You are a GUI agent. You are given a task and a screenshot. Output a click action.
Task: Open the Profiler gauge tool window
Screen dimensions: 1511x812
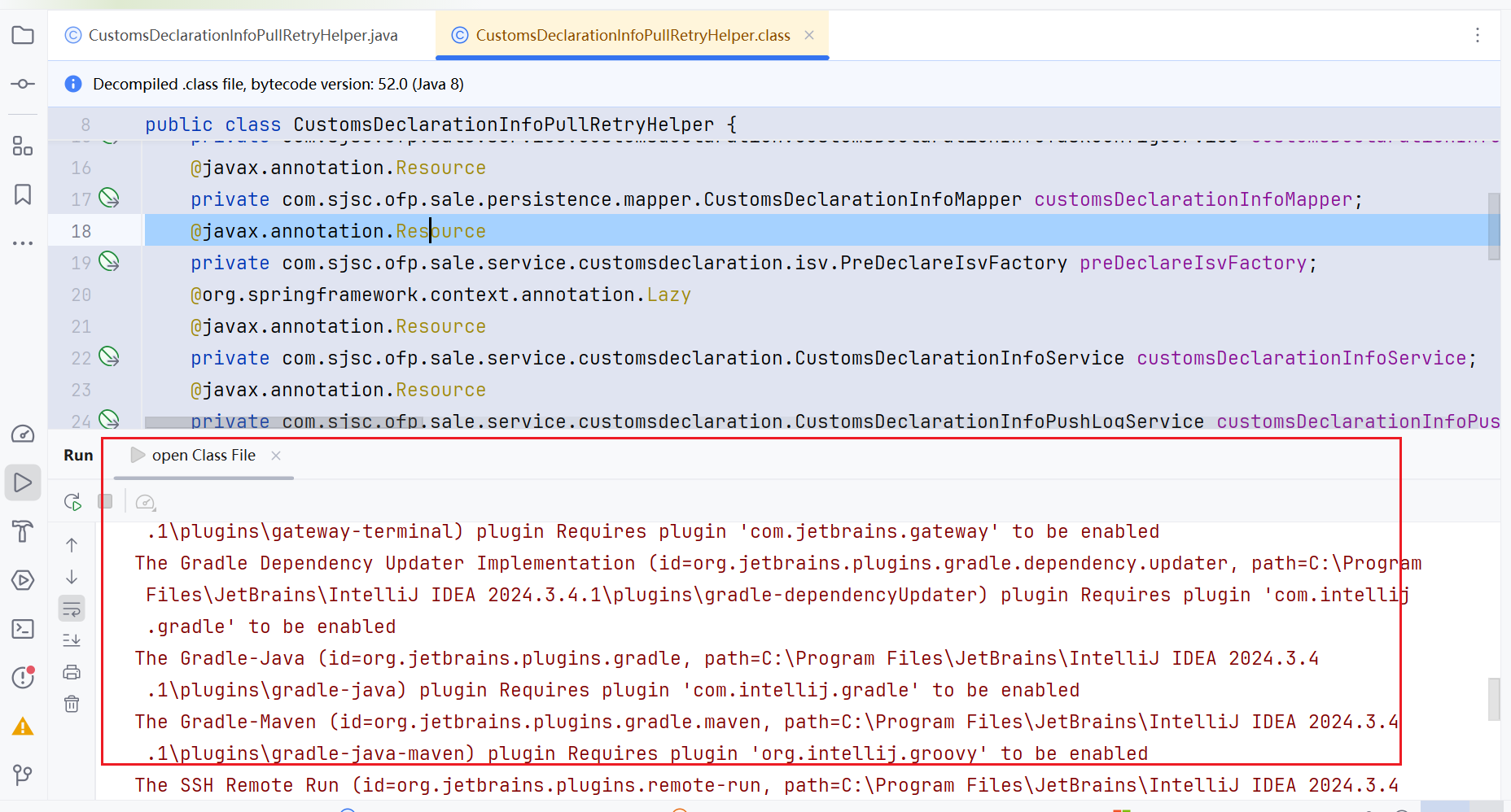tap(23, 434)
